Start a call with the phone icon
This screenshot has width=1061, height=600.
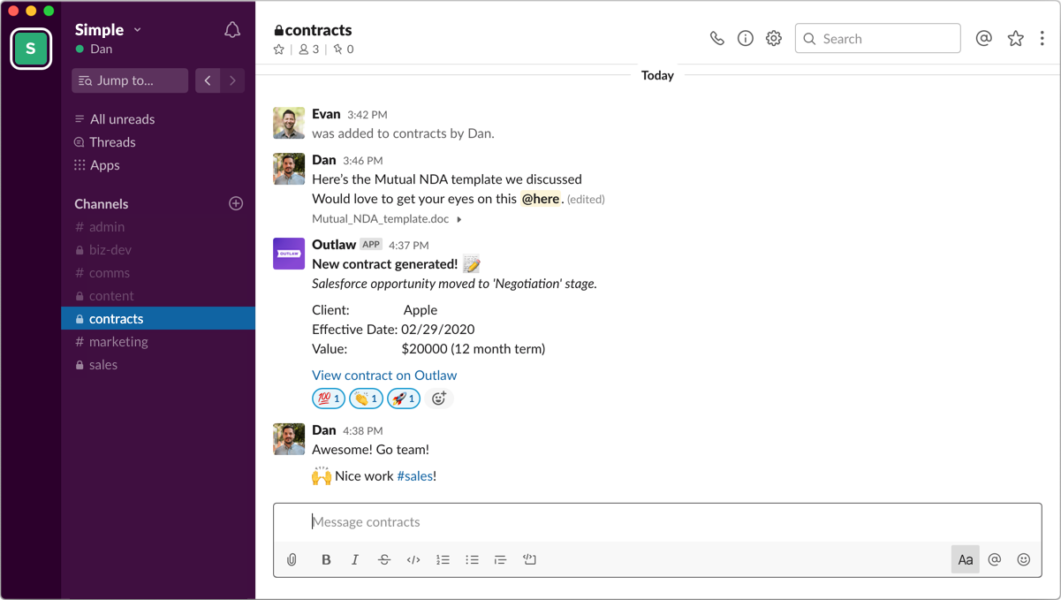717,39
